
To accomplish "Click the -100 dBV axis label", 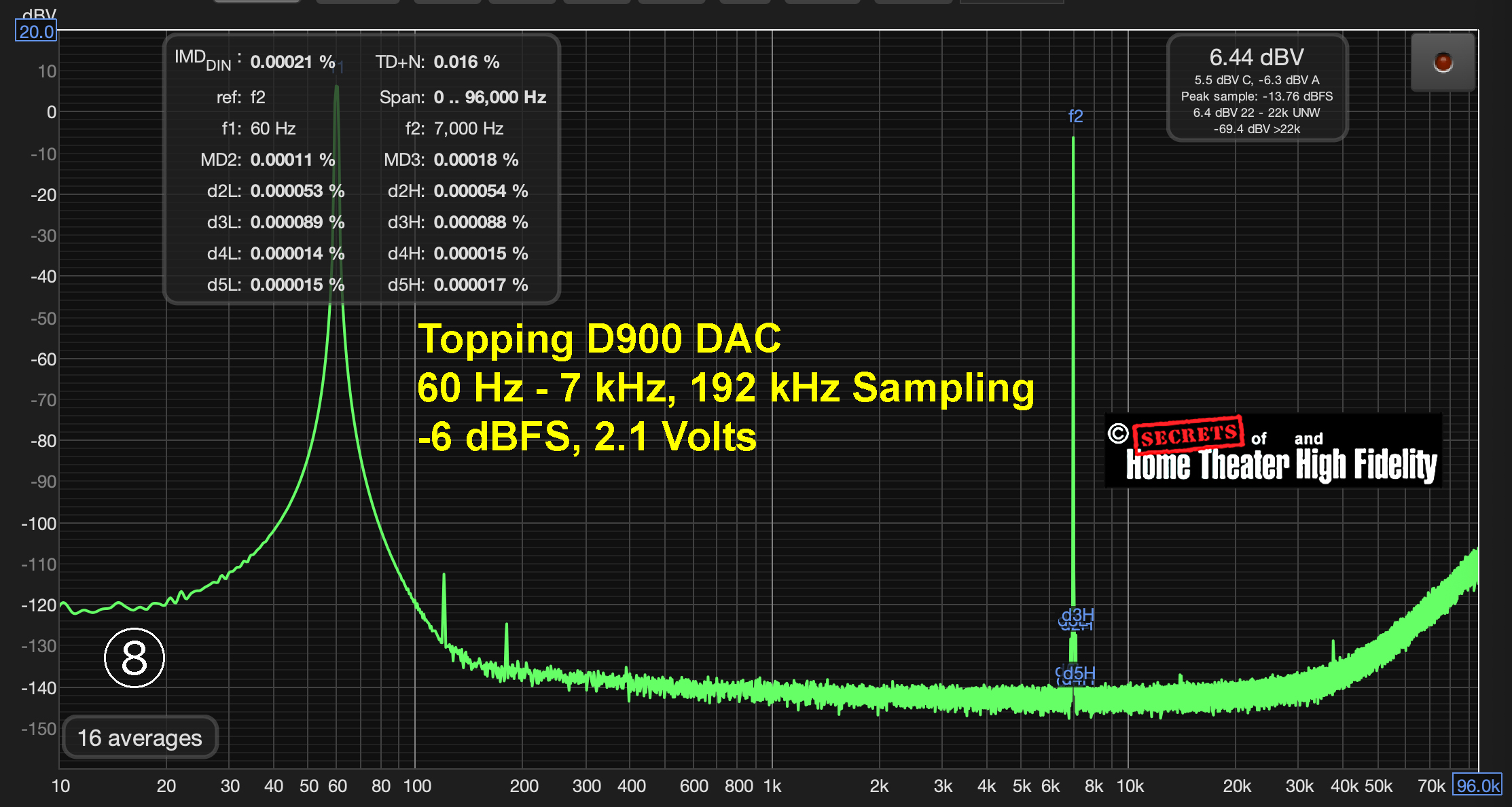I will [x=39, y=524].
